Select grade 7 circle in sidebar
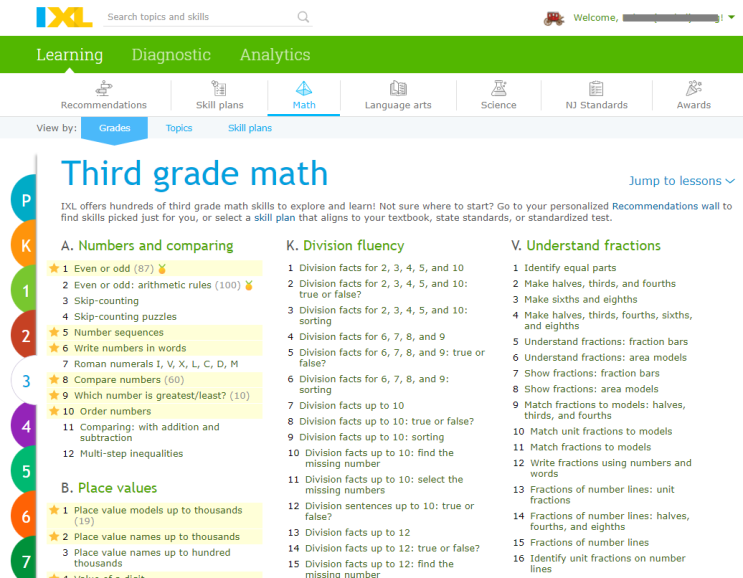Screen dimensions: 743x578 click(25, 561)
